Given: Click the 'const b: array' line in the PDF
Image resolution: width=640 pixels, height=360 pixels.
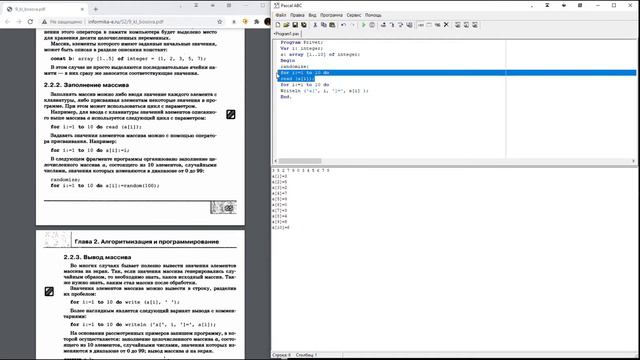Looking at the screenshot, I should (128, 59).
